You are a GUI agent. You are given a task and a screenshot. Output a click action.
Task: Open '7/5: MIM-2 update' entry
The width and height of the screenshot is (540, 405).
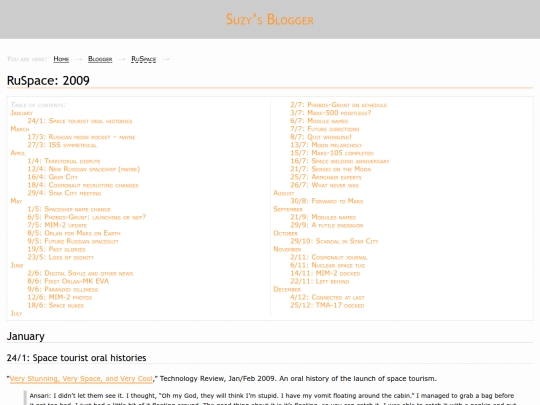point(57,225)
